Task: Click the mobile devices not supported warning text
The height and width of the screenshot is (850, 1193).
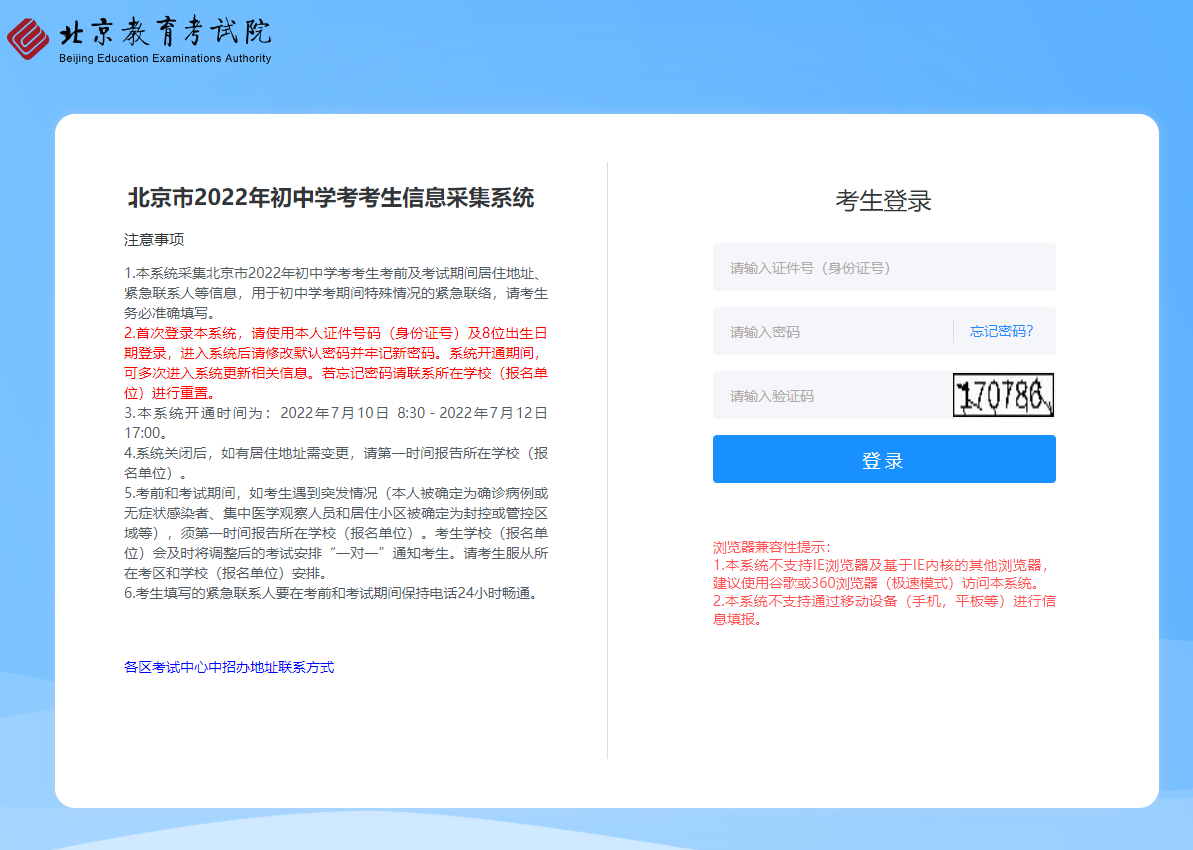Action: (884, 610)
